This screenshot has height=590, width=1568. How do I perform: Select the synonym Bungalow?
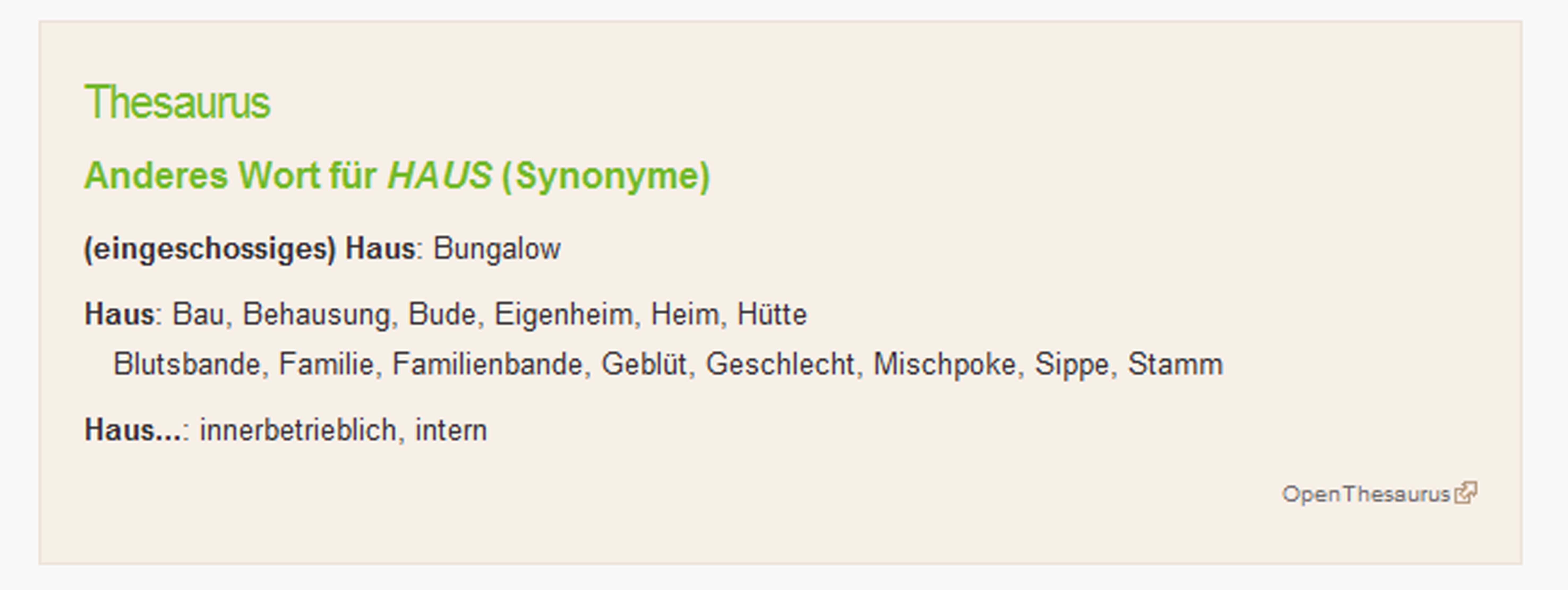pos(497,249)
